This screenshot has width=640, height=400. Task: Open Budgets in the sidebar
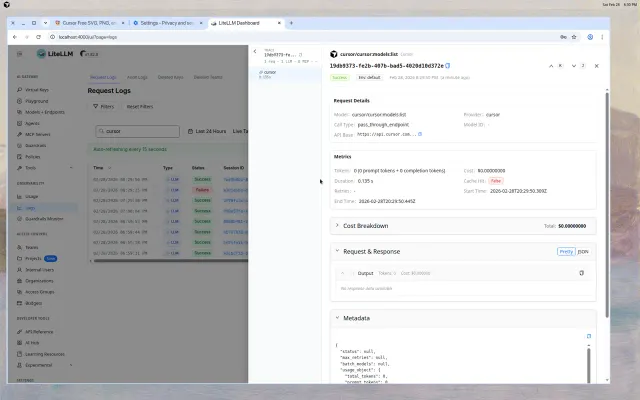point(33,303)
